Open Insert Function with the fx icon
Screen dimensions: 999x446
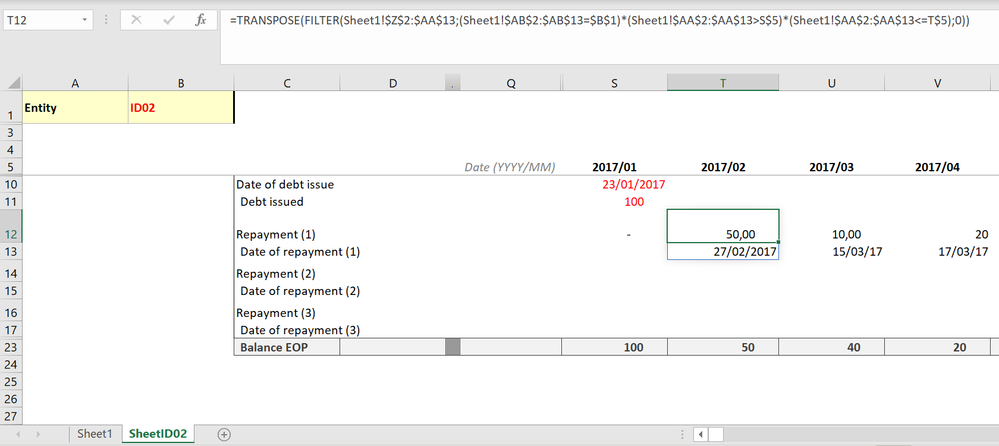point(201,20)
